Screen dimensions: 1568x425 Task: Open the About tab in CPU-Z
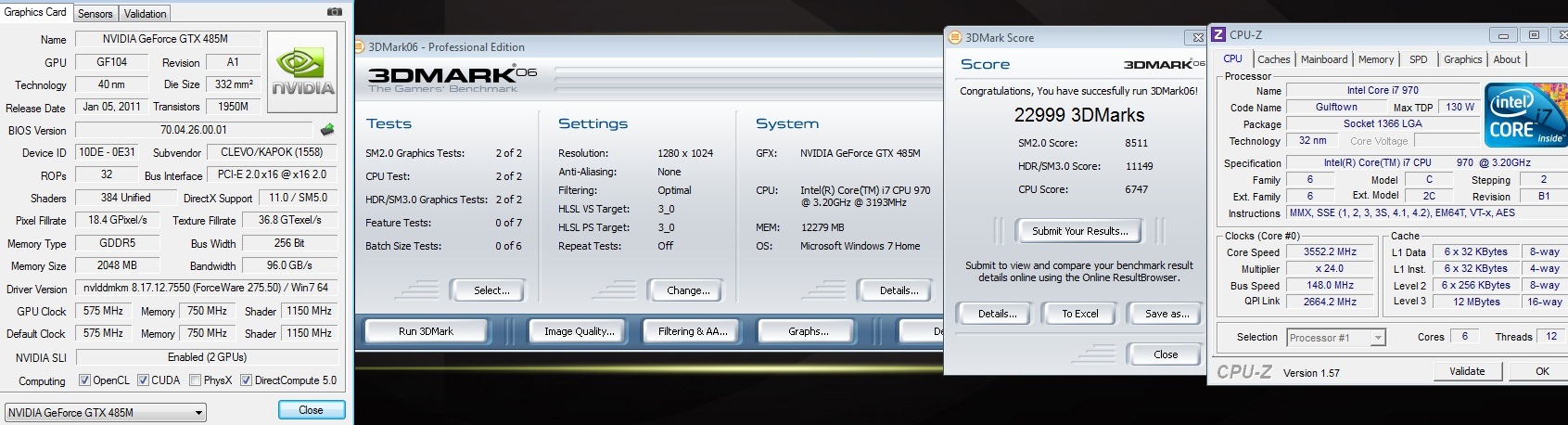(1507, 59)
